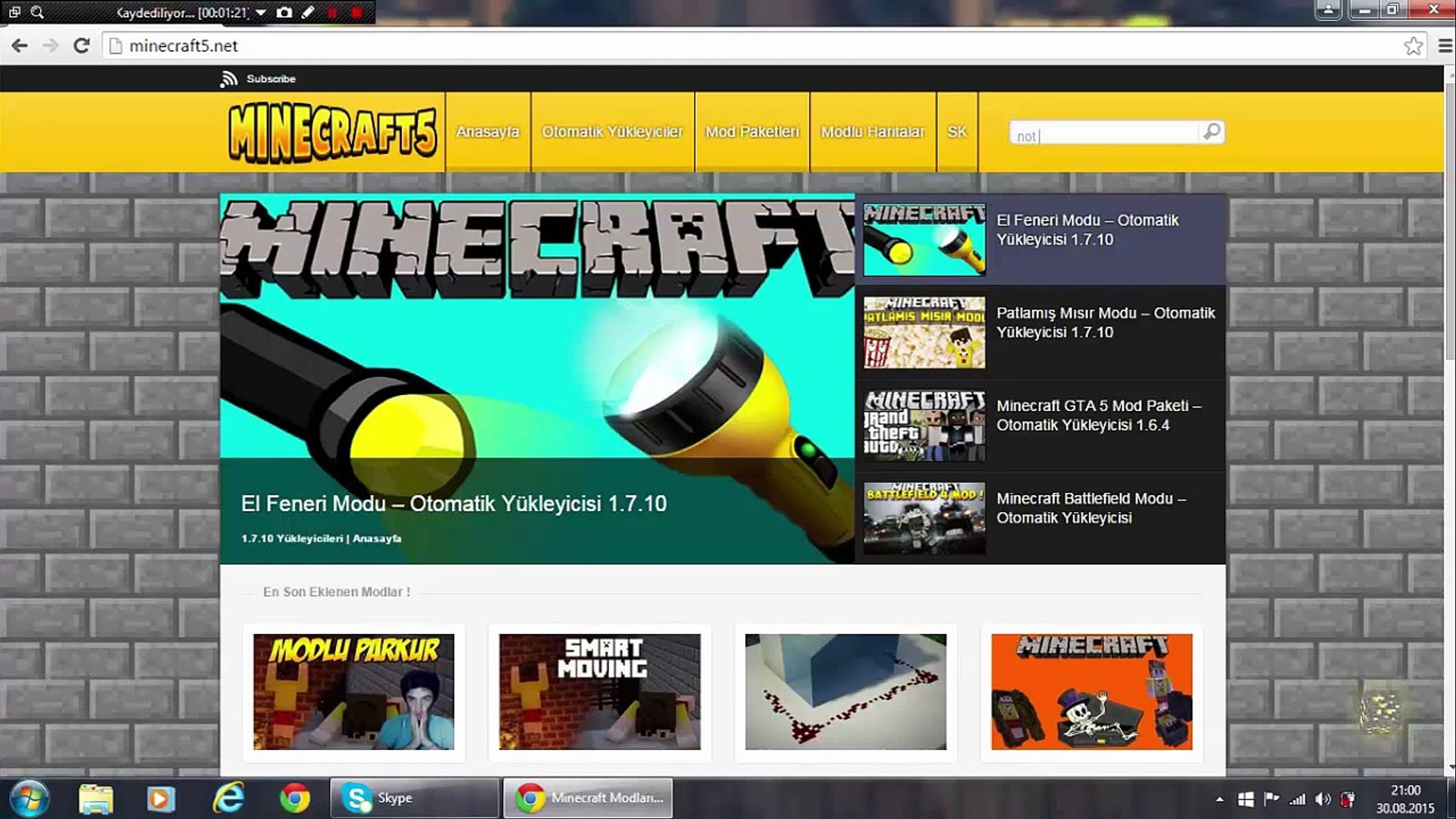Open the recorder options dropdown arrow
The width and height of the screenshot is (1456, 819).
coord(261,12)
